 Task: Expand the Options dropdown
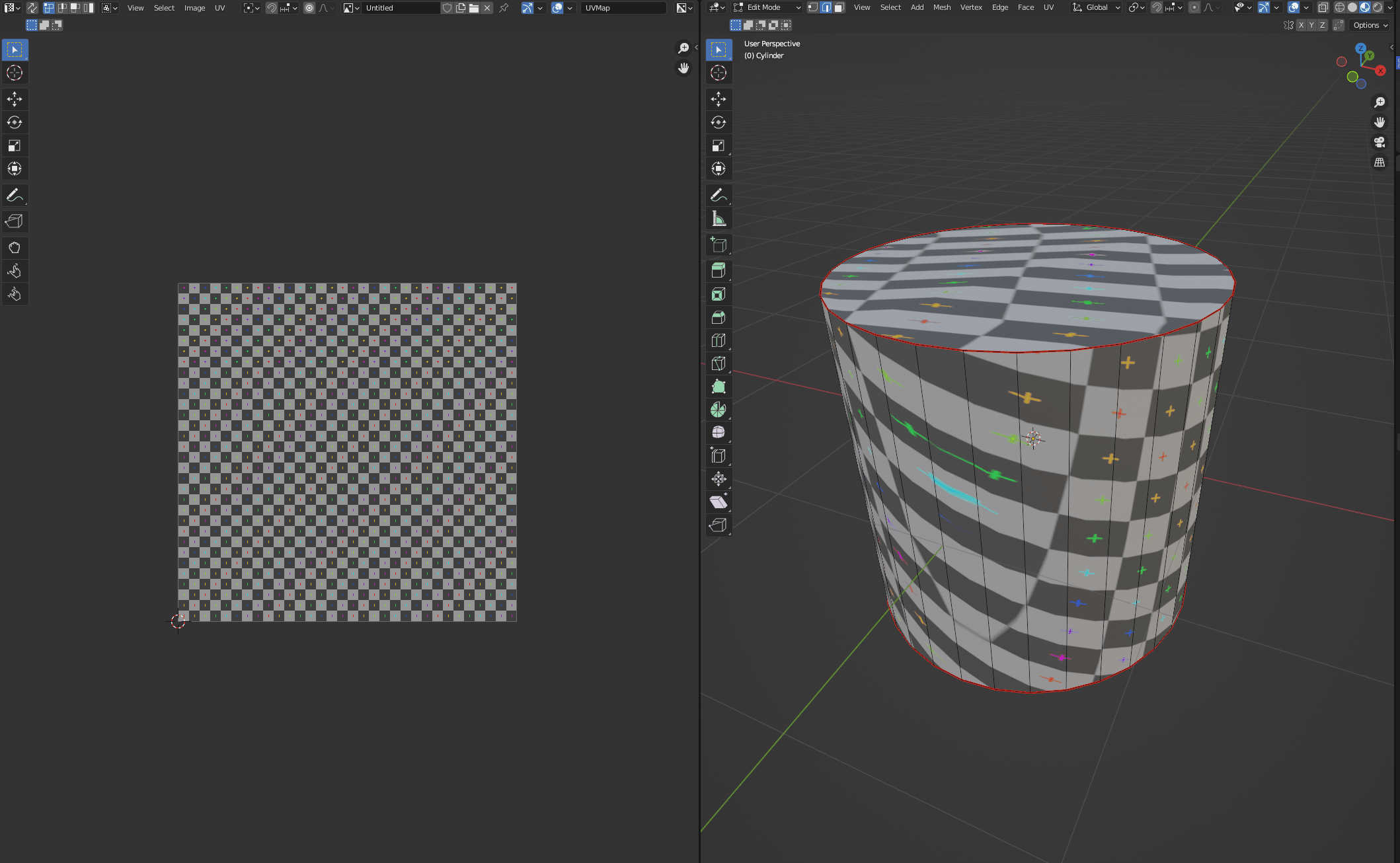pos(1370,25)
